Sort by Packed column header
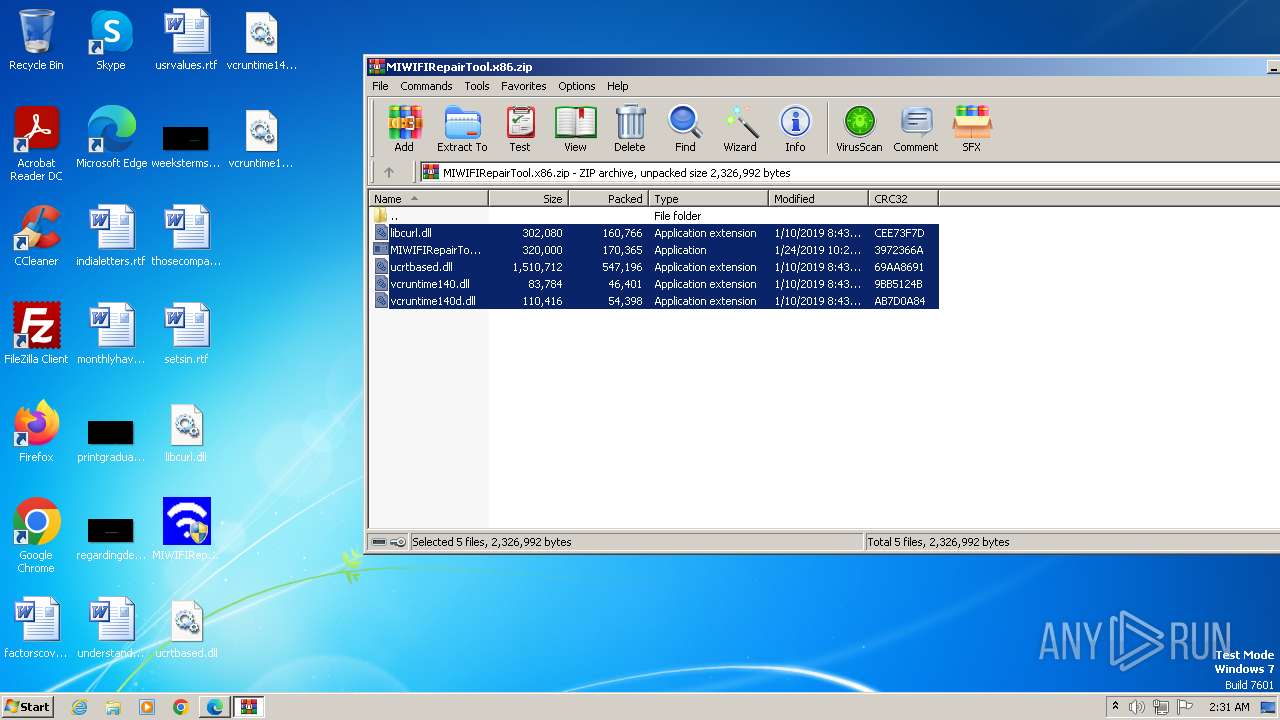The image size is (1280, 720). (x=608, y=199)
